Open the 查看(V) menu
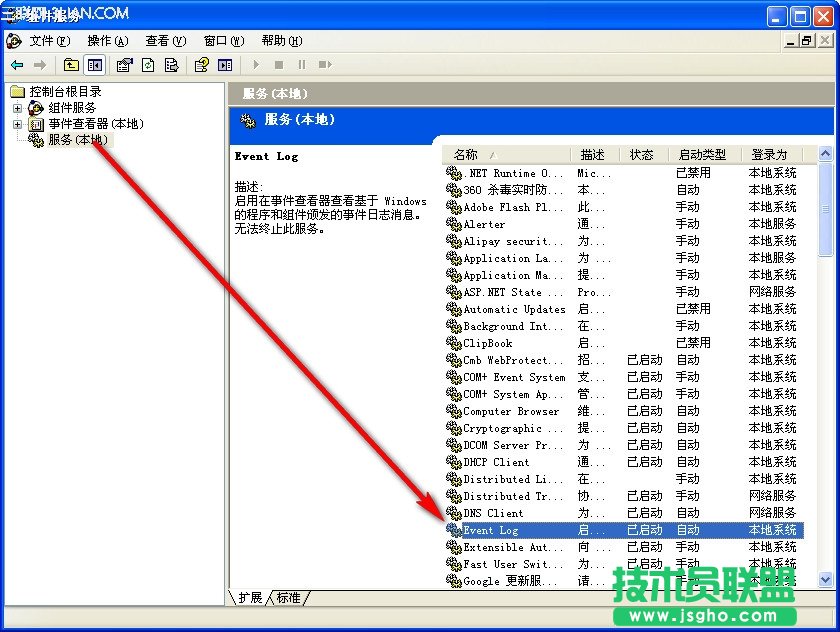This screenshot has width=840, height=632. (x=164, y=41)
